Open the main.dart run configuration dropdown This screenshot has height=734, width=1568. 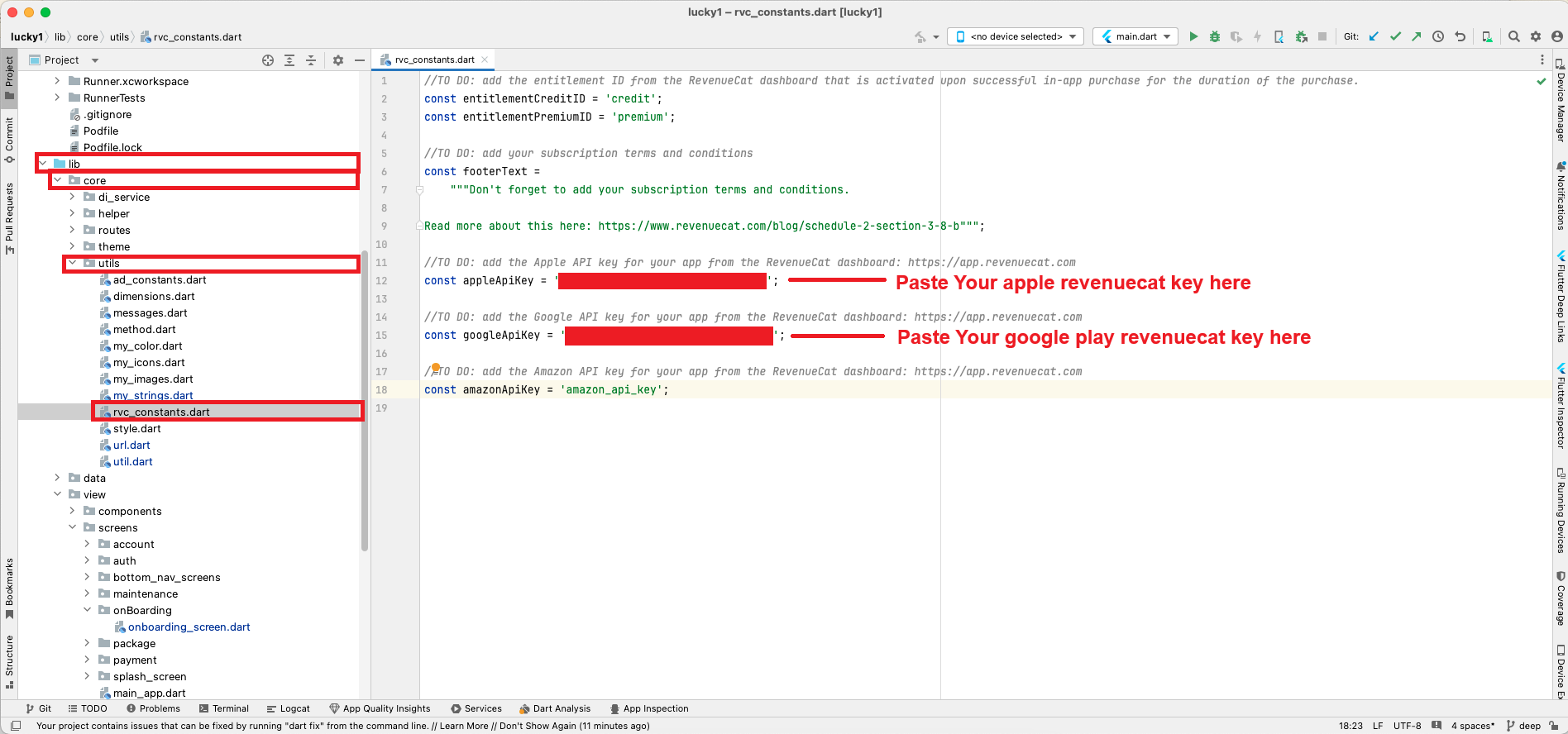click(x=1136, y=36)
